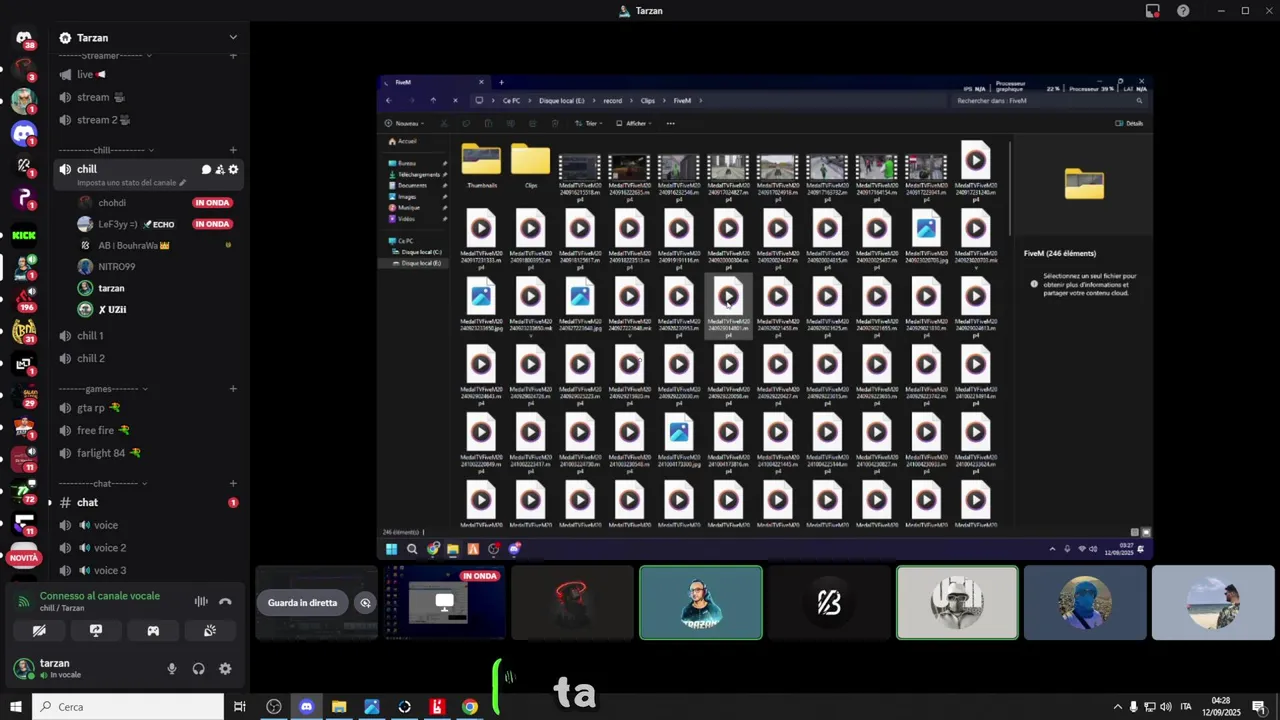Open chat for the chill voice channel
The height and width of the screenshot is (720, 1280).
coord(206,169)
